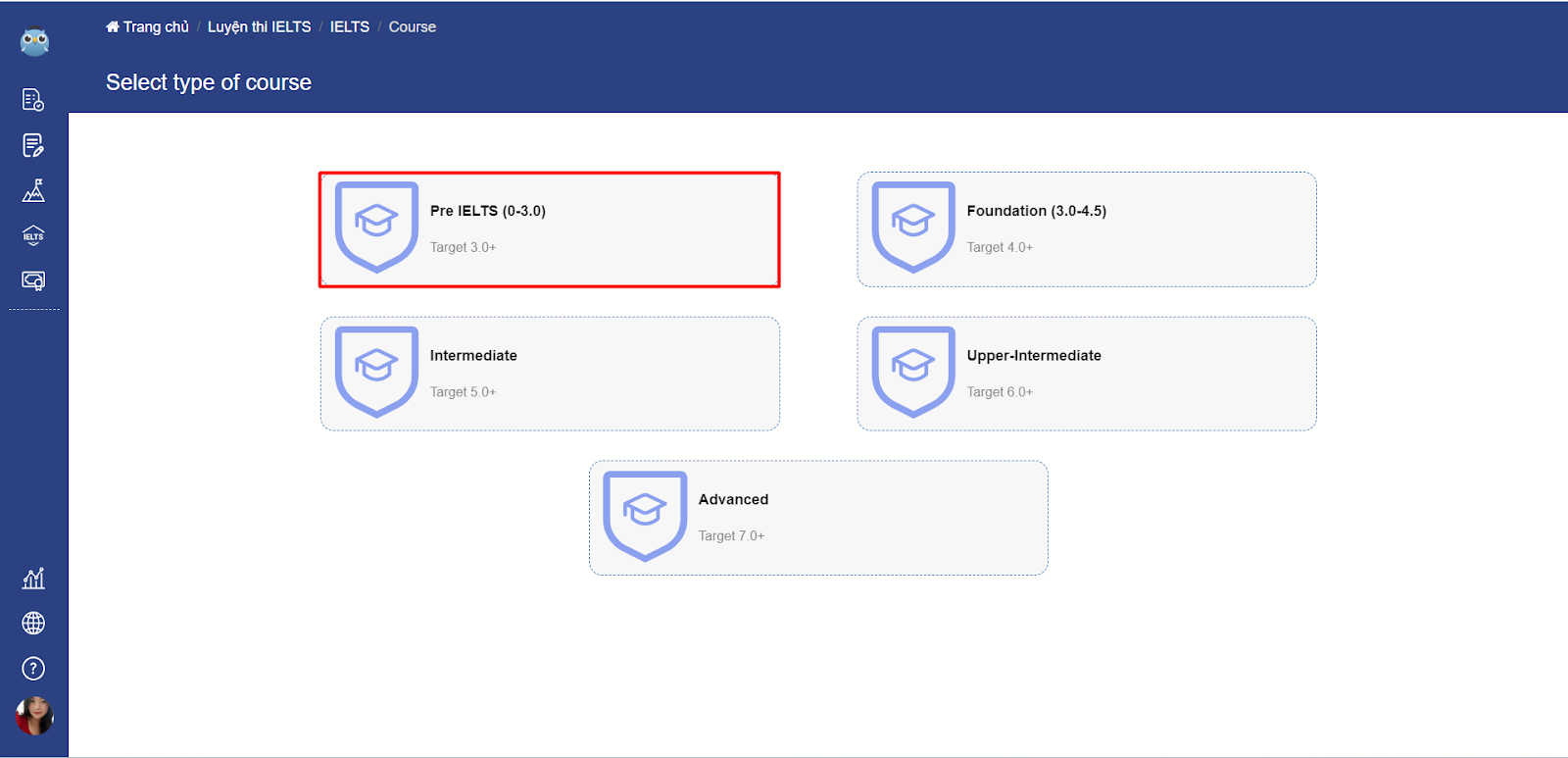Go to IELTS breadcrumb link
The height and width of the screenshot is (758, 1568).
click(350, 26)
